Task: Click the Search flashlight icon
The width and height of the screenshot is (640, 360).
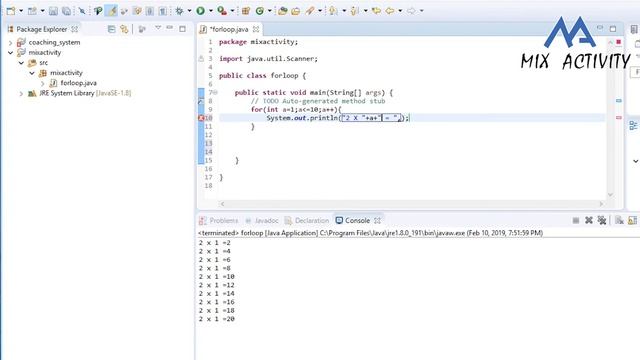Action: 310,11
